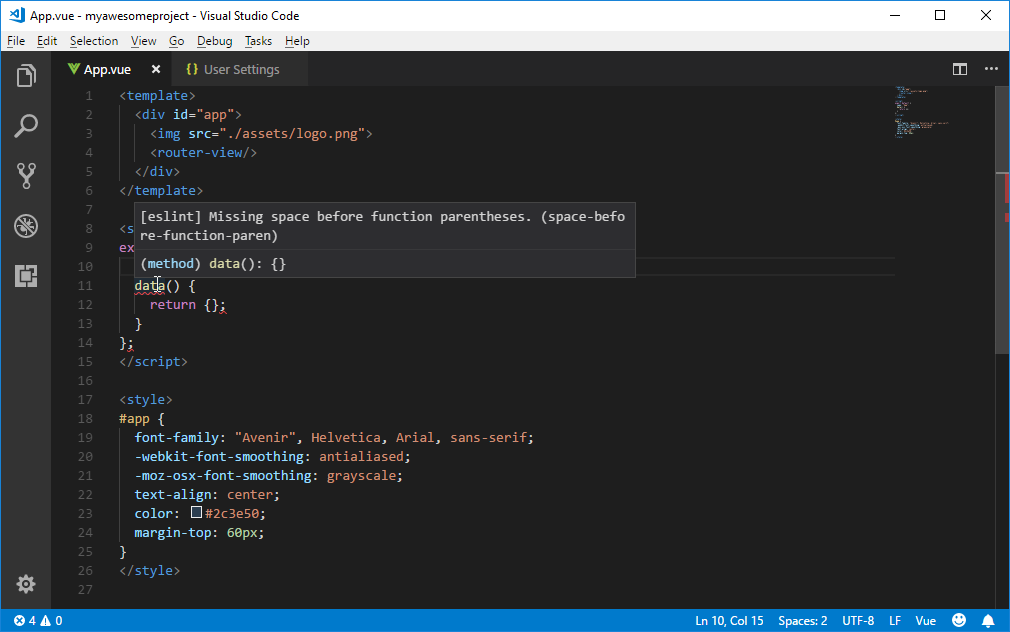
Task: Click the closing </script> tag
Action: click(x=153, y=361)
